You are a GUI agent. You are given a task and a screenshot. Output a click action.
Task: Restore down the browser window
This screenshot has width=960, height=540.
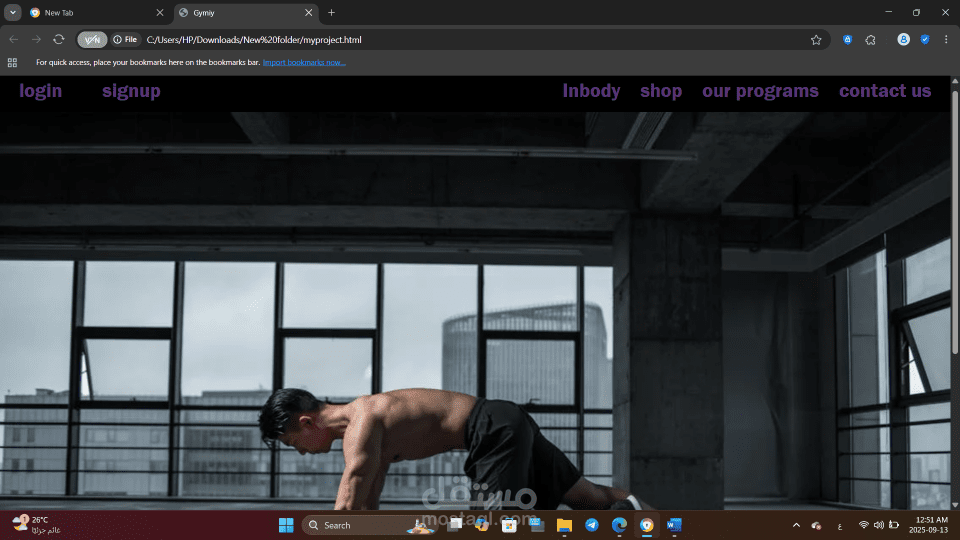pos(917,12)
